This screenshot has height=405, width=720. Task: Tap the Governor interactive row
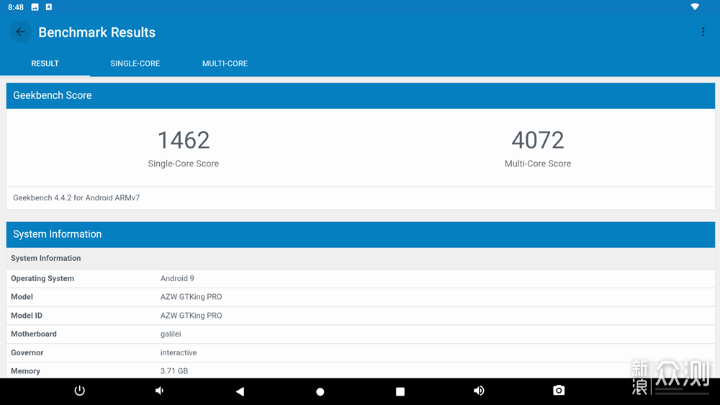click(x=360, y=352)
